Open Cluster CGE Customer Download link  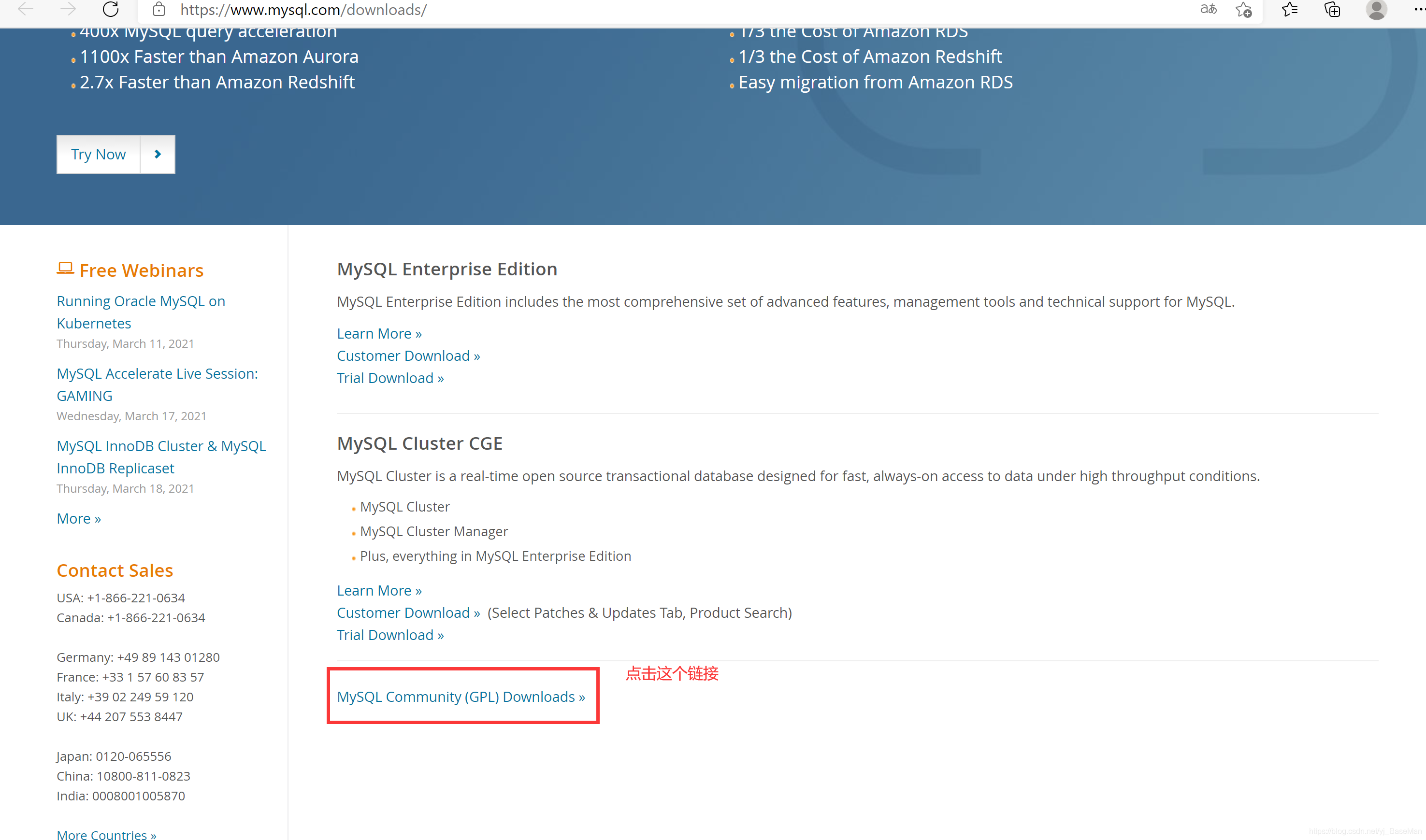coord(408,612)
